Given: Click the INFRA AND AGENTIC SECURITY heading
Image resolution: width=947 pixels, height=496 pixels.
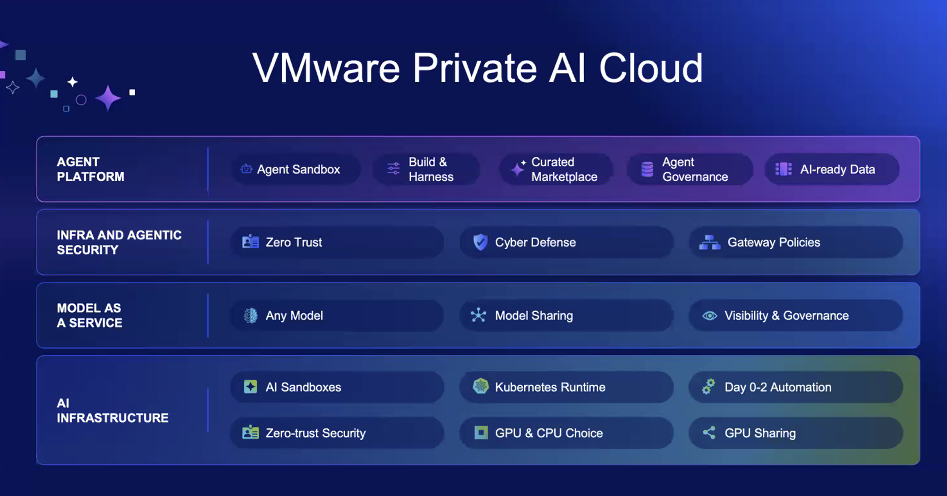Looking at the screenshot, I should [119, 242].
